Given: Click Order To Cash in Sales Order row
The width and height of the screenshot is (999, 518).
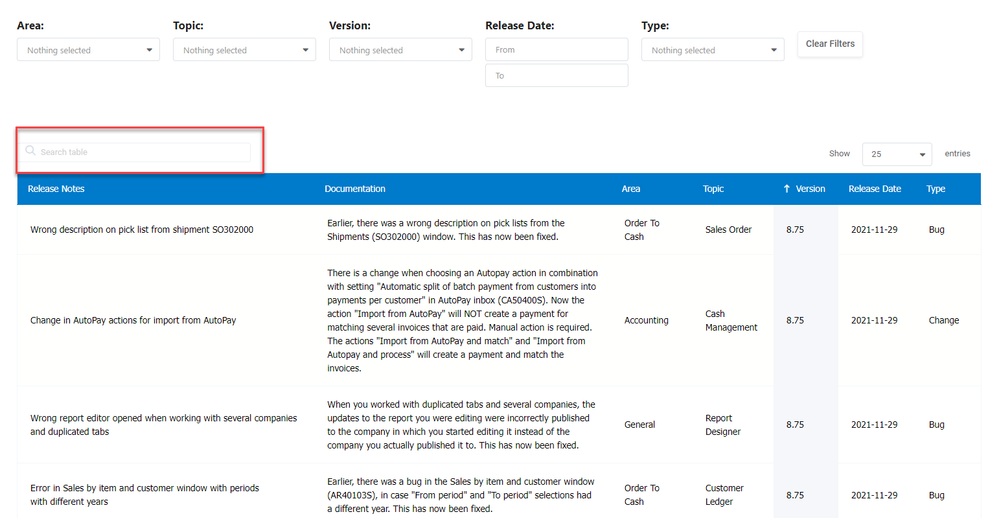Looking at the screenshot, I should (642, 230).
